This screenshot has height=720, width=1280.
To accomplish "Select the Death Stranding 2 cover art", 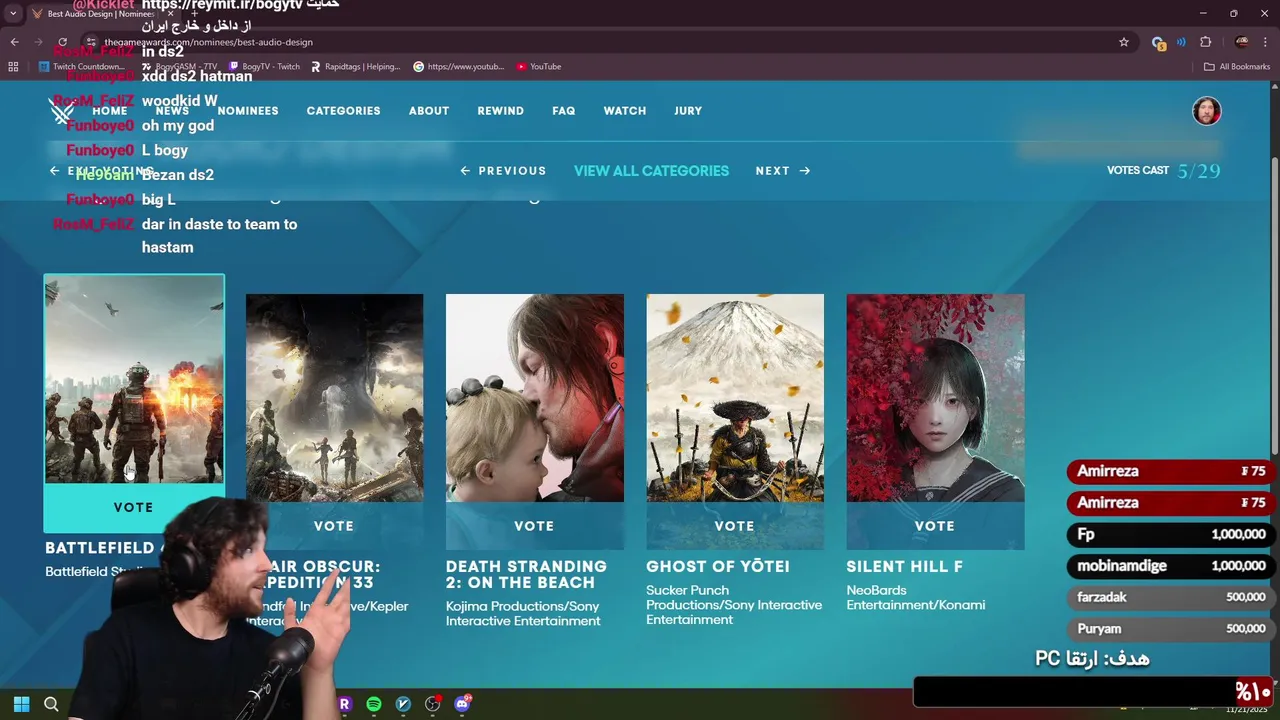I will coord(534,398).
